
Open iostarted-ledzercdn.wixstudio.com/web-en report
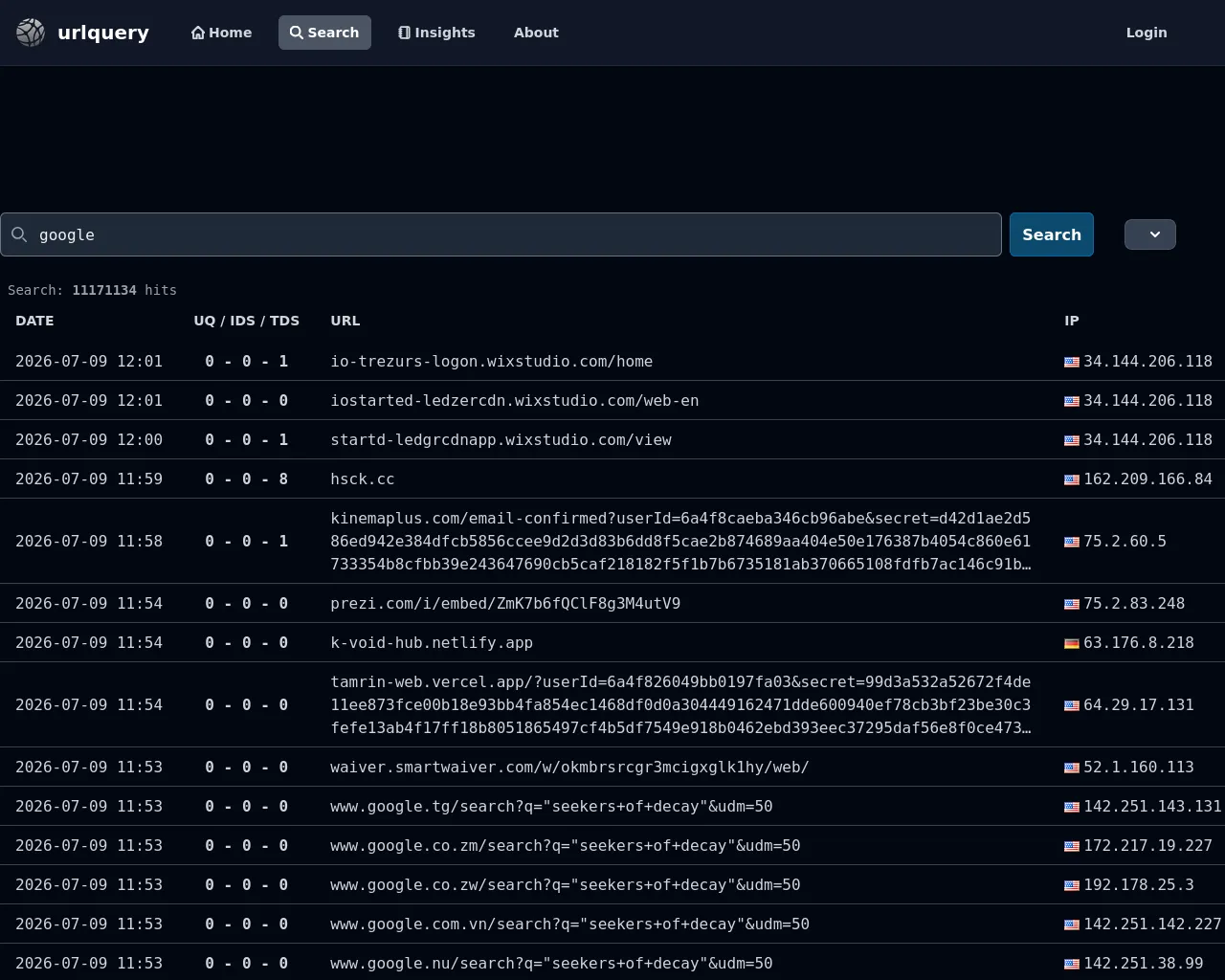[515, 401]
